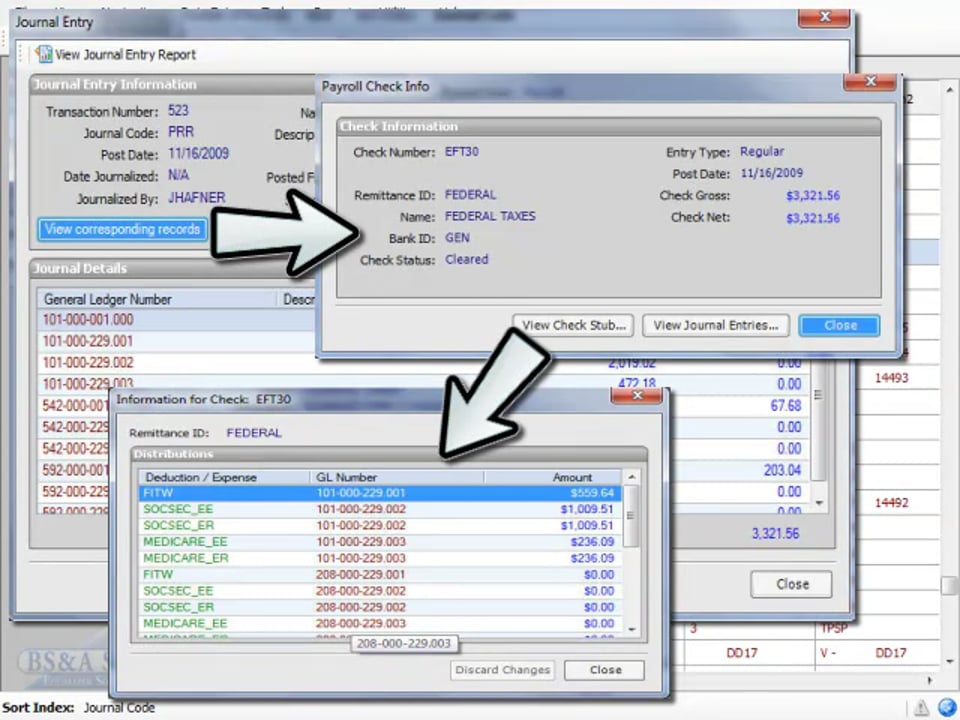Image resolution: width=960 pixels, height=720 pixels.
Task: Click Journalized By value JHAFNER
Action: (197, 198)
